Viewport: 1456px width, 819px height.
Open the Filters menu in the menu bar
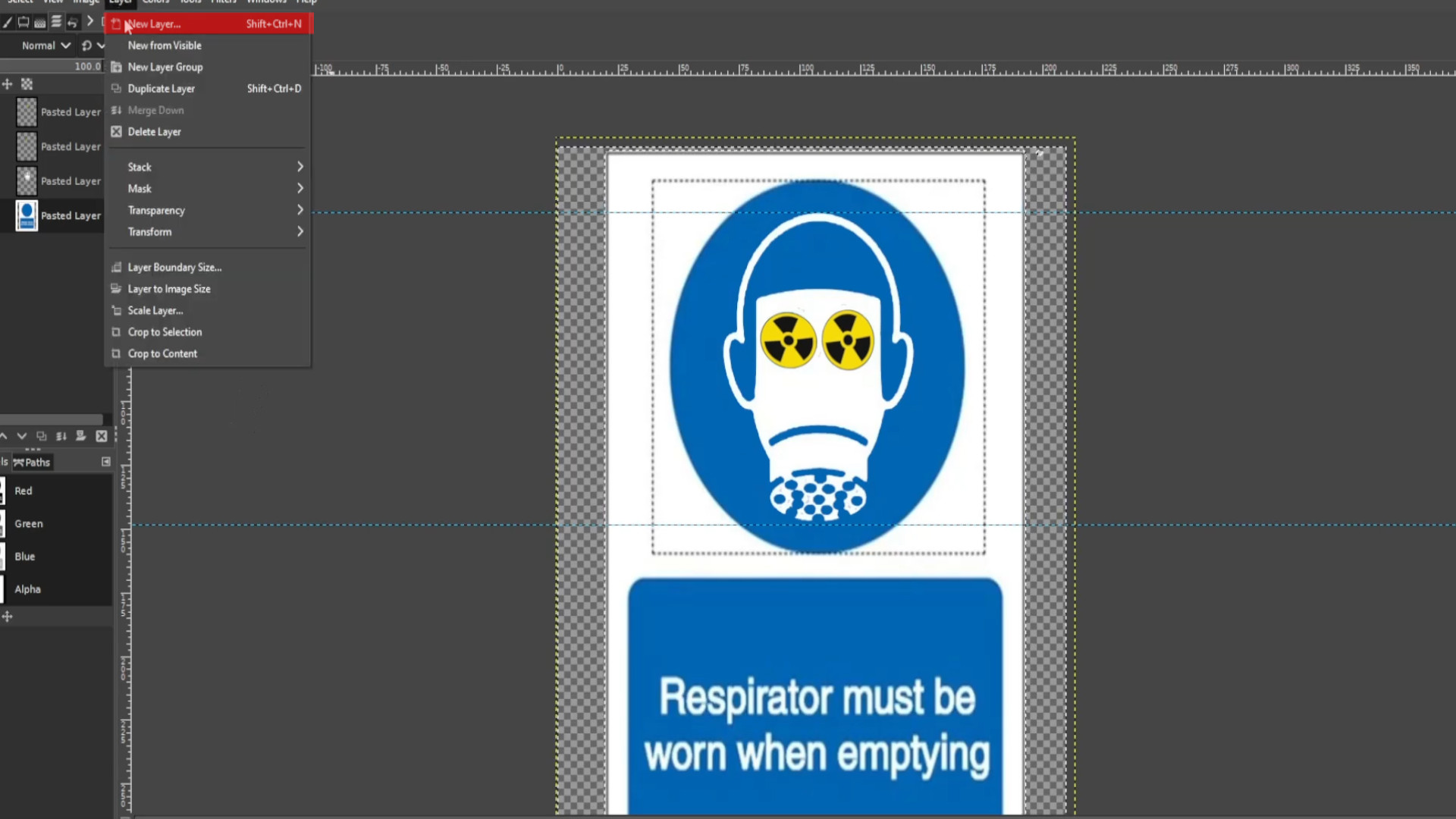point(223,2)
